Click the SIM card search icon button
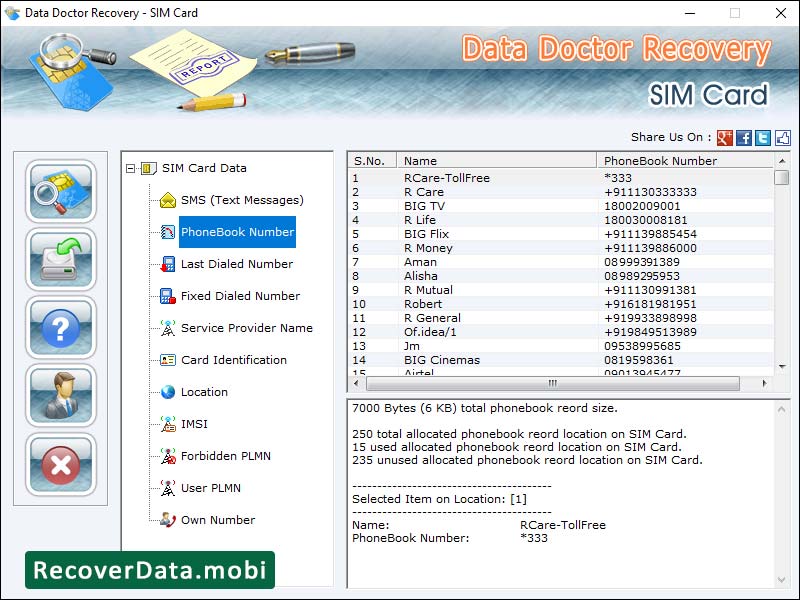This screenshot has height=600, width=800. click(61, 191)
